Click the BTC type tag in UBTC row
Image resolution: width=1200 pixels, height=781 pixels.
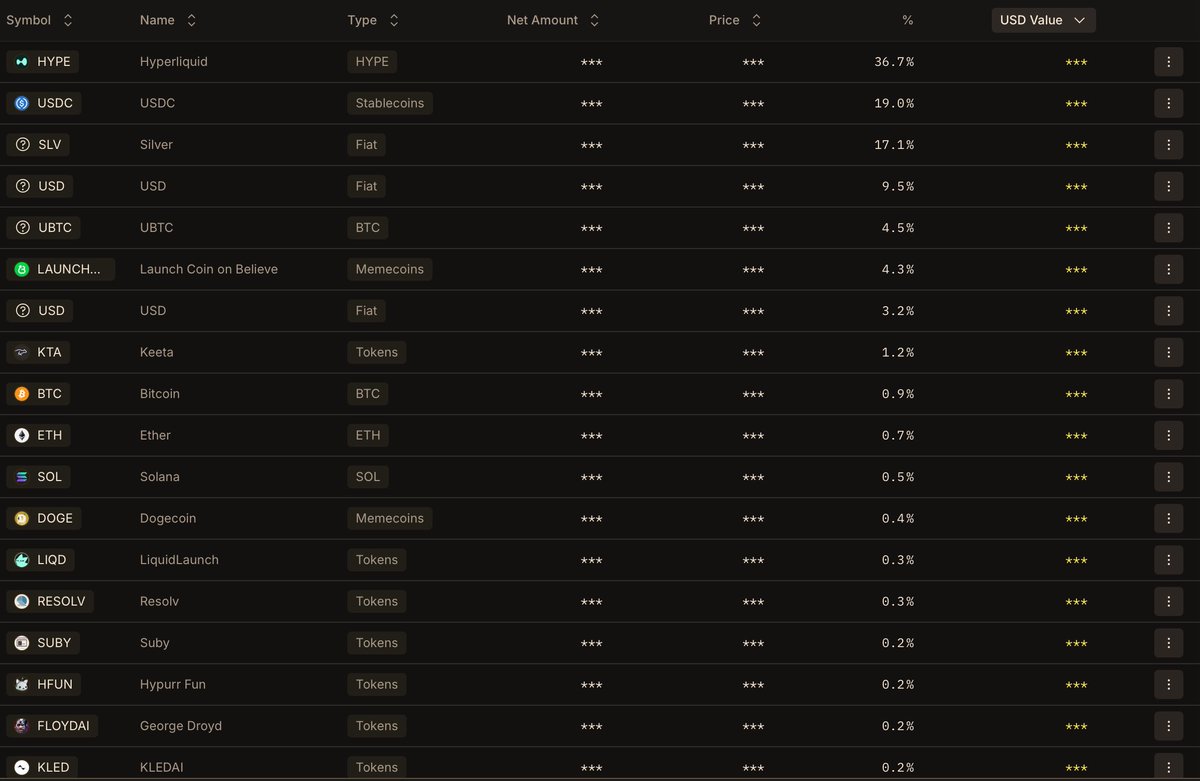click(368, 228)
